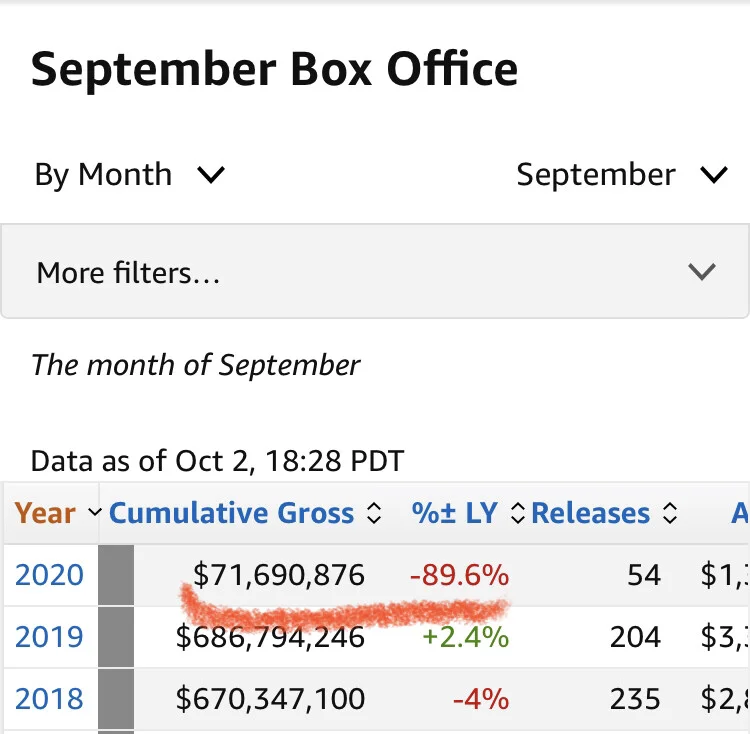This screenshot has width=750, height=734.
Task: Open the By Month dropdown
Action: click(x=129, y=174)
